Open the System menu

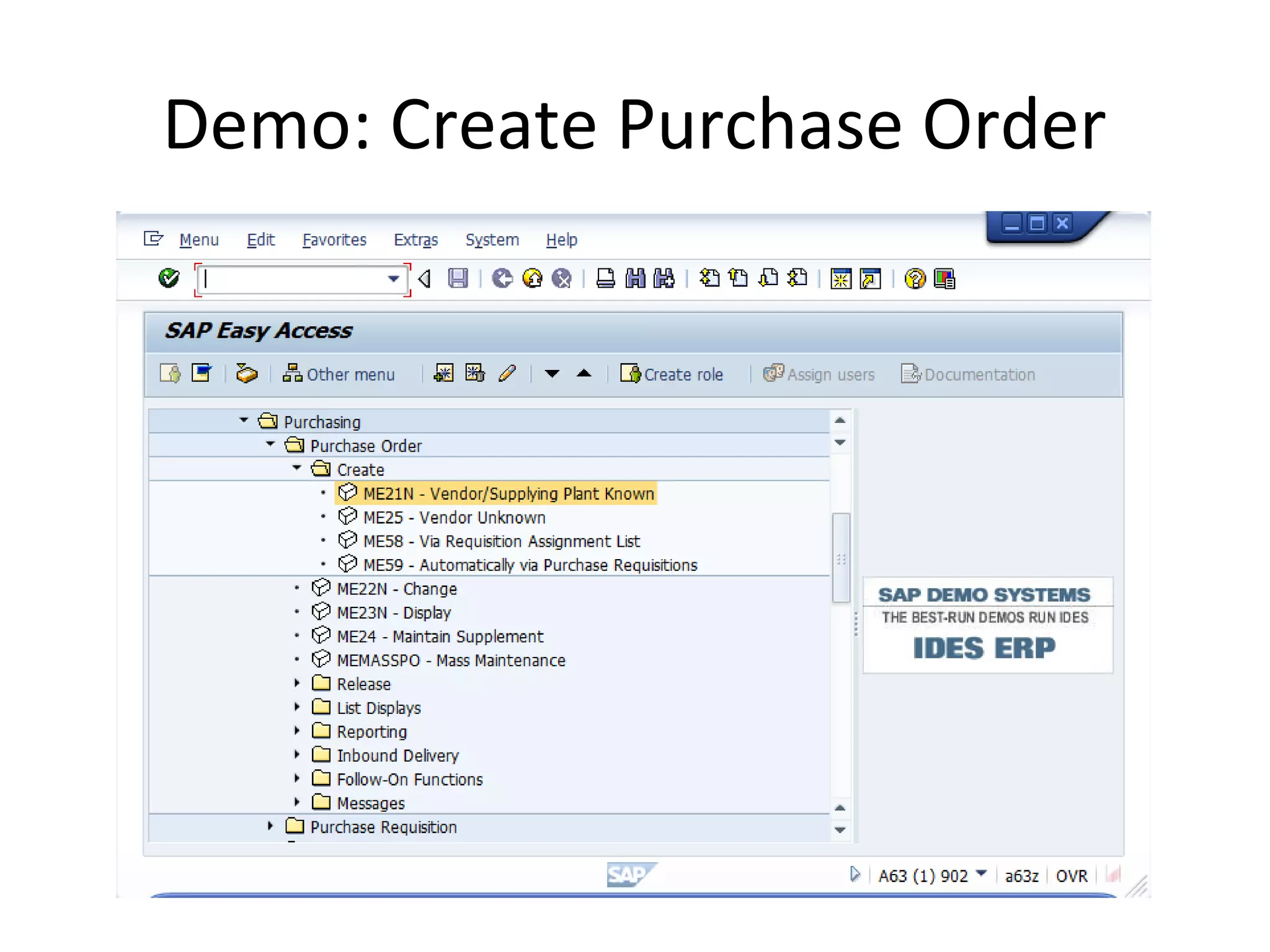pyautogui.click(x=492, y=240)
